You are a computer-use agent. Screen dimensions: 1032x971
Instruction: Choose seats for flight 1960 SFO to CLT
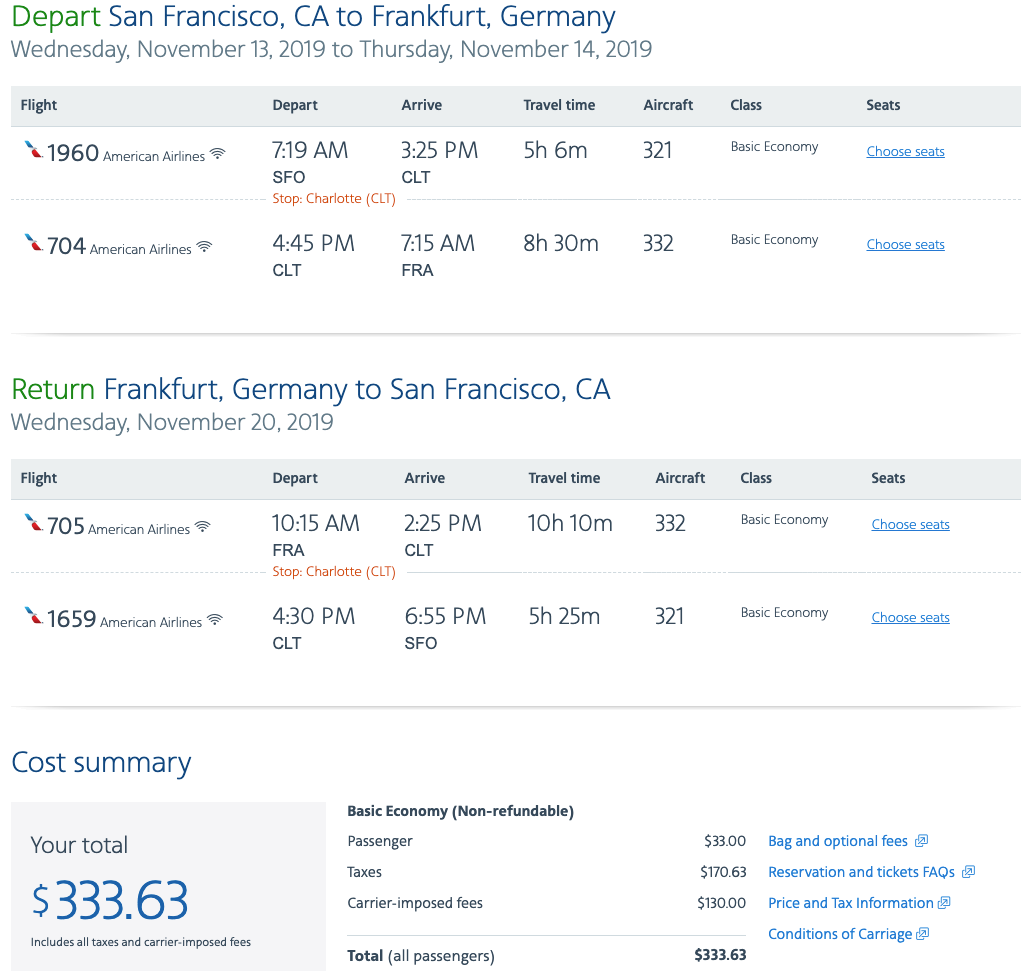coord(905,152)
